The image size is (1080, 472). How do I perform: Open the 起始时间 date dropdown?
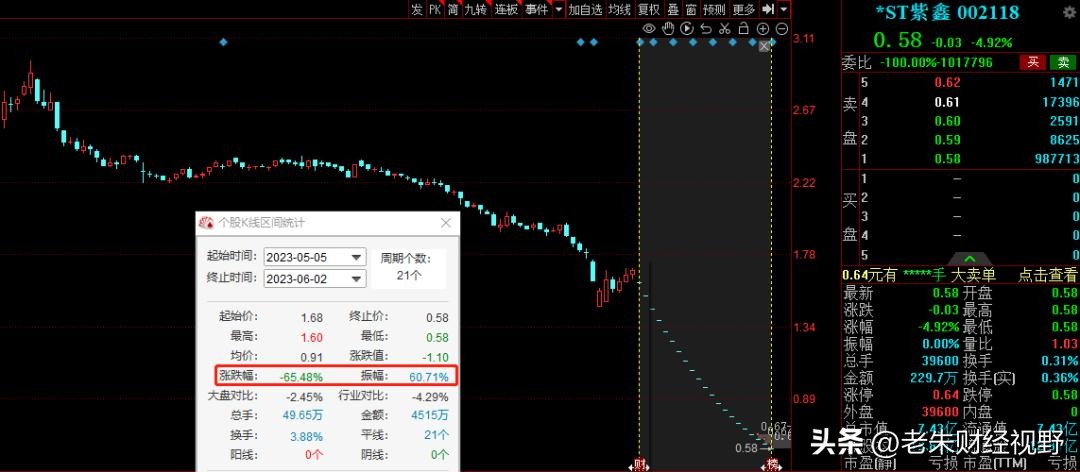[x=356, y=257]
